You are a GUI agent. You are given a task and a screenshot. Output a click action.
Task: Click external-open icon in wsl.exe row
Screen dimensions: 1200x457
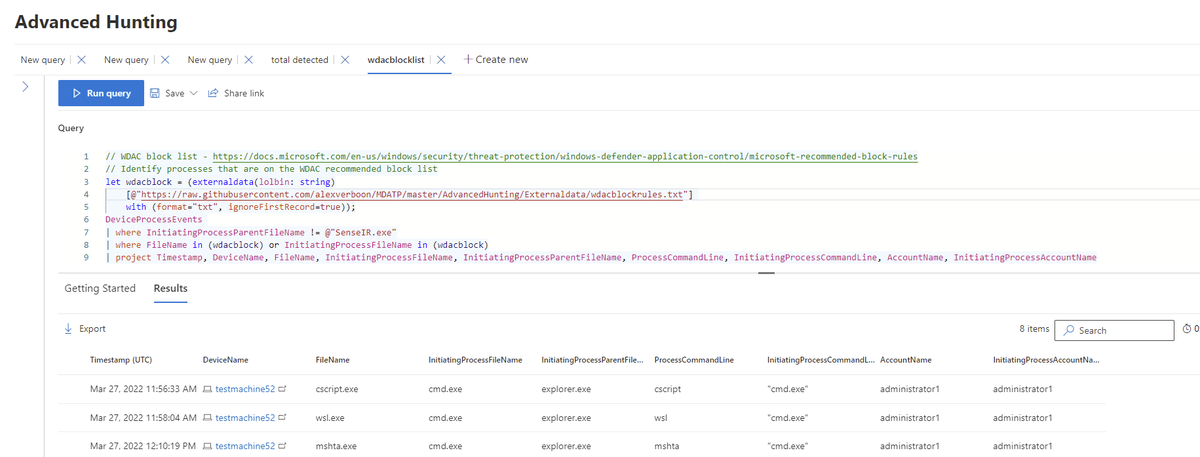coord(282,417)
